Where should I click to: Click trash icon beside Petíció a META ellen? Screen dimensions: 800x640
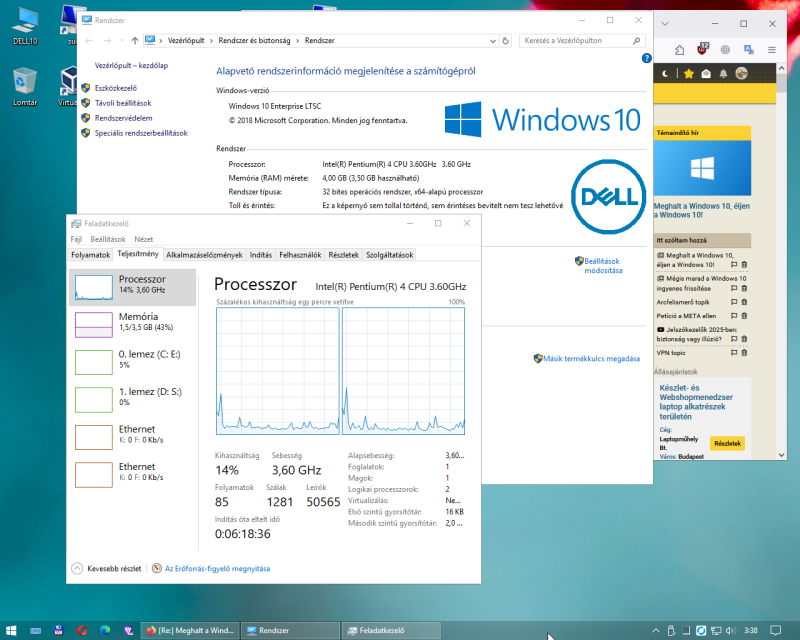pyautogui.click(x=744, y=316)
